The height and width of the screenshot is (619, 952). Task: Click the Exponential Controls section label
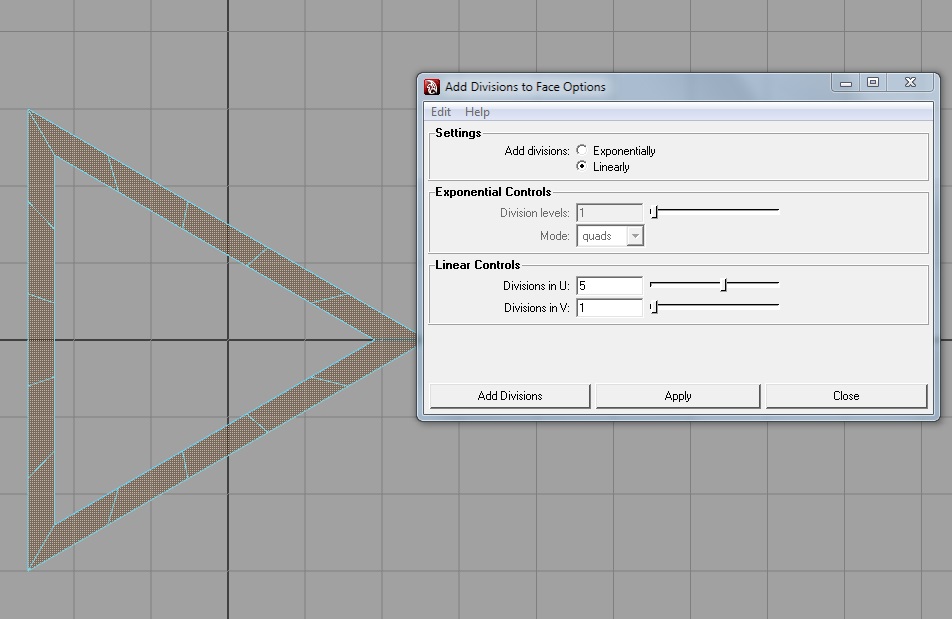point(493,192)
